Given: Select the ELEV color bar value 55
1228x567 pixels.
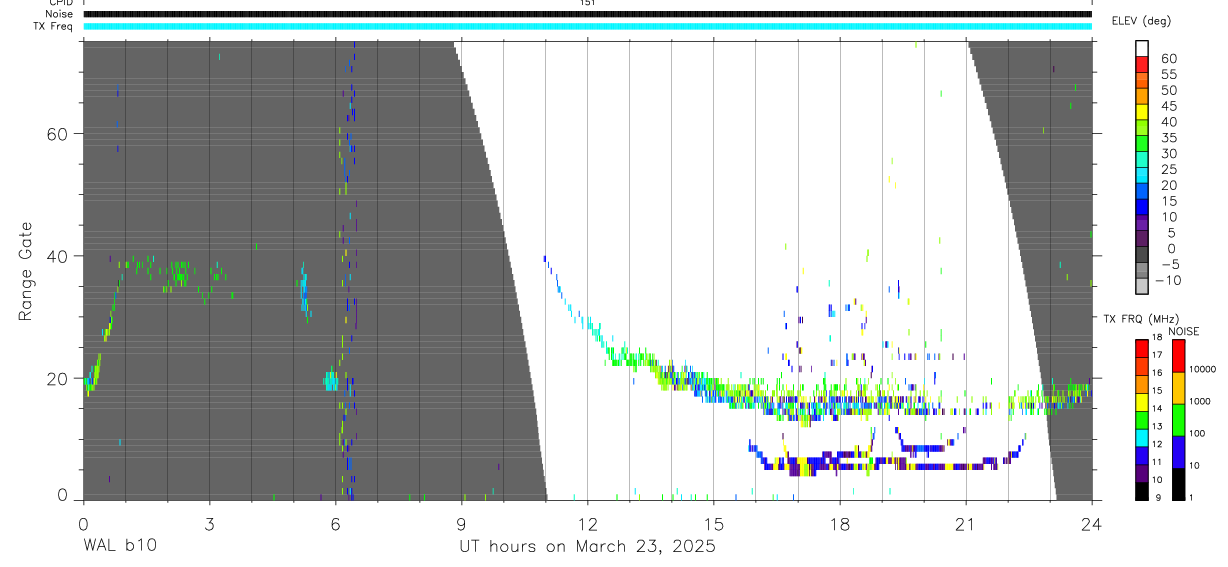Looking at the screenshot, I should tap(1168, 75).
